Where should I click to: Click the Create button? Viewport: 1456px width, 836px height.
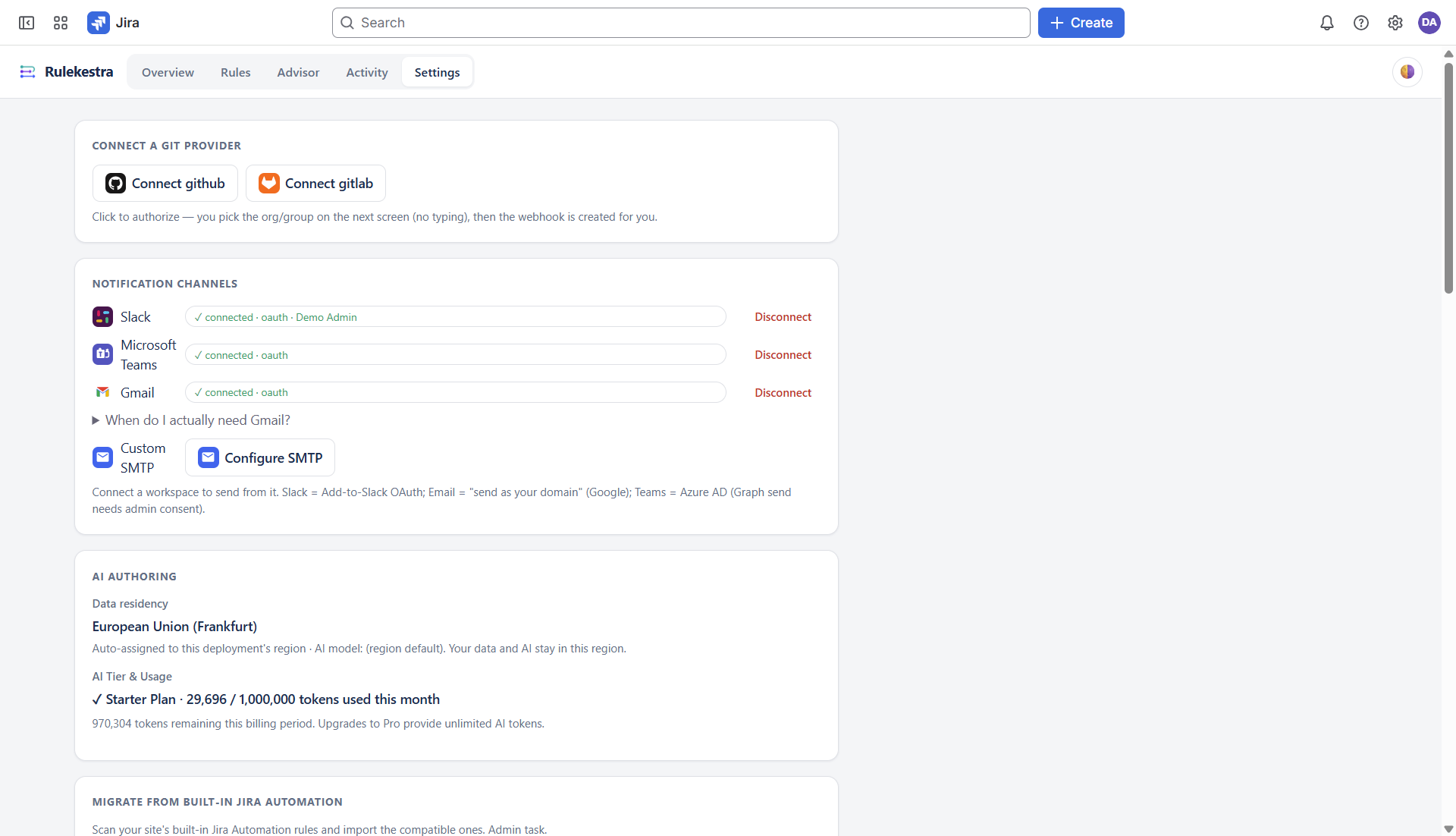(x=1081, y=23)
